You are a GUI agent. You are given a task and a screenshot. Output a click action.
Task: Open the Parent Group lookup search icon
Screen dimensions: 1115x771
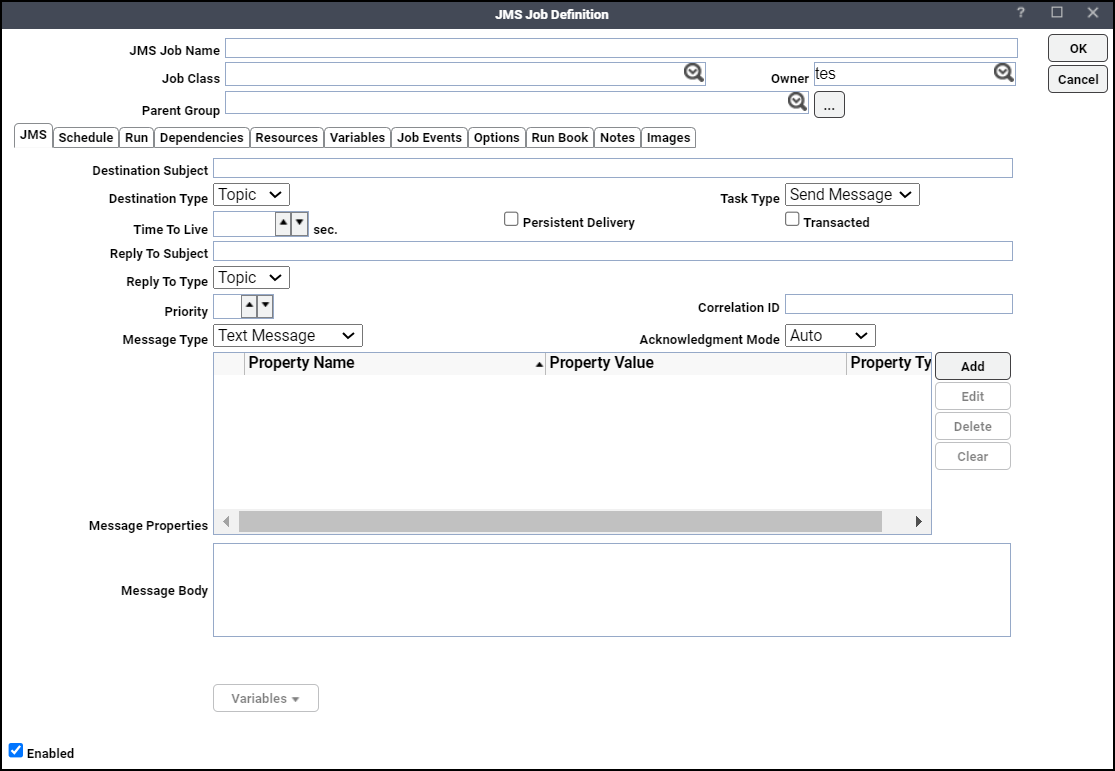tap(797, 102)
